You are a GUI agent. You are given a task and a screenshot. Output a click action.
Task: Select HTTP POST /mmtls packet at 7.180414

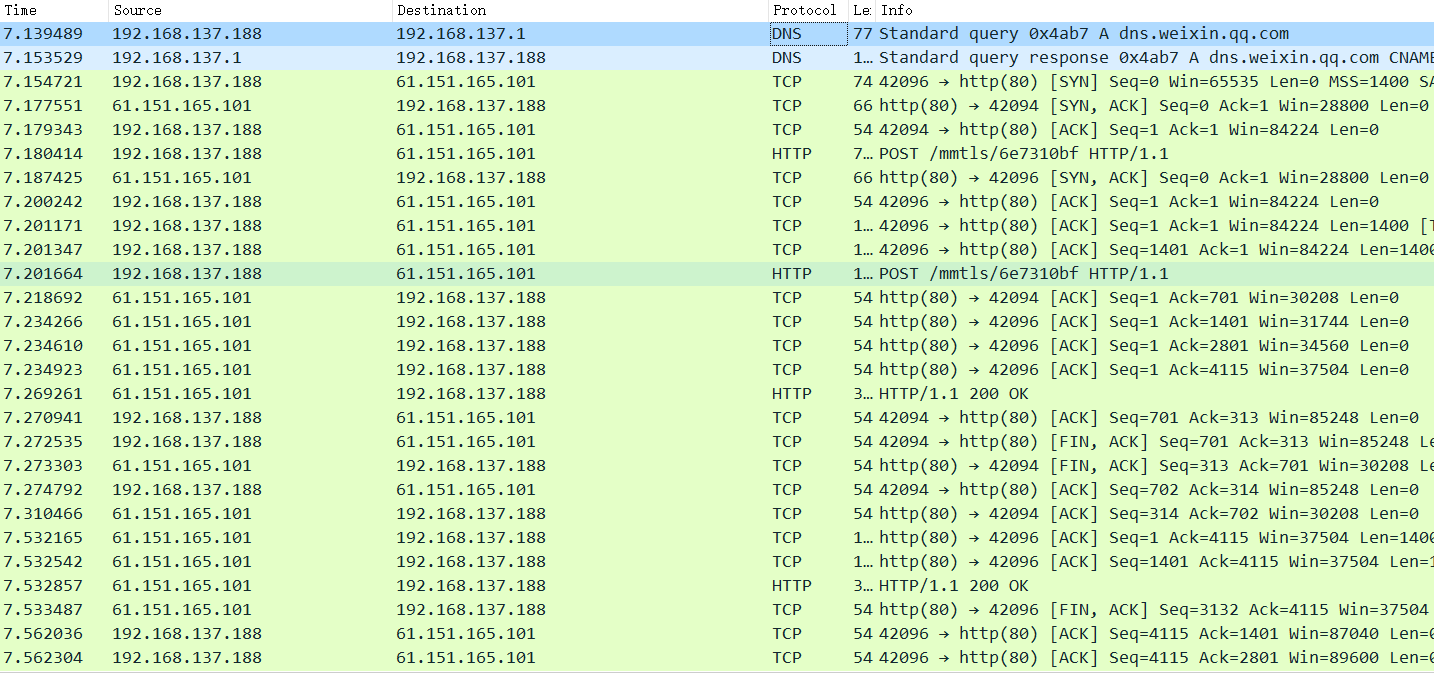(717, 154)
